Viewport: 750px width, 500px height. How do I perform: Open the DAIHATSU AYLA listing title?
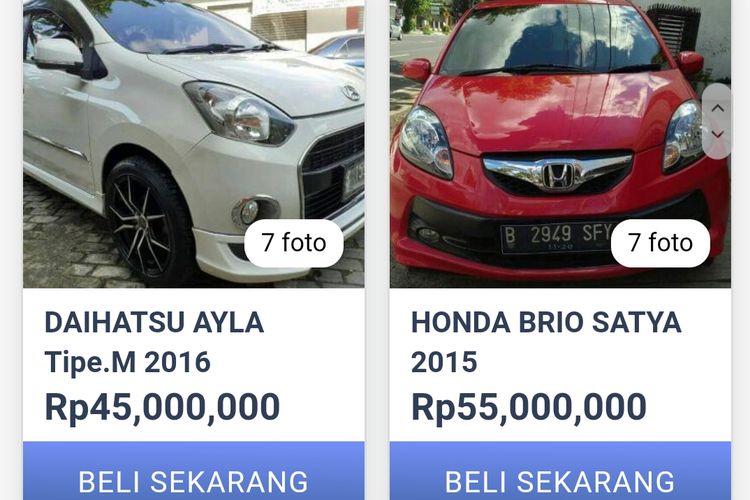click(154, 322)
